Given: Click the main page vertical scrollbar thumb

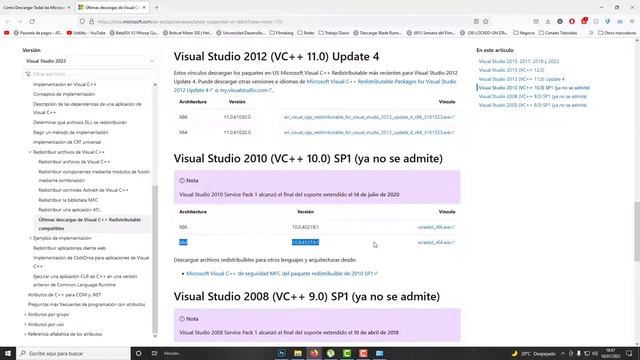Looking at the screenshot, I should tap(637, 231).
